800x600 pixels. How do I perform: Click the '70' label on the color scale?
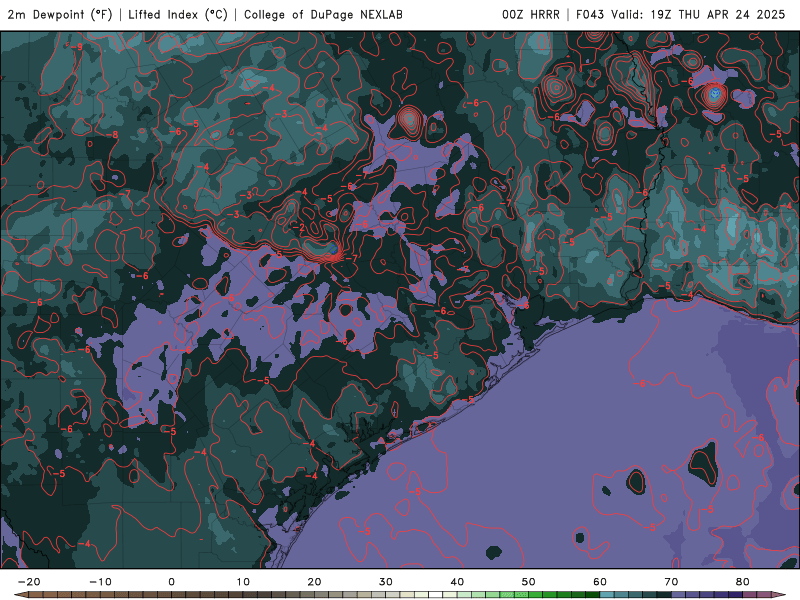[x=671, y=582]
